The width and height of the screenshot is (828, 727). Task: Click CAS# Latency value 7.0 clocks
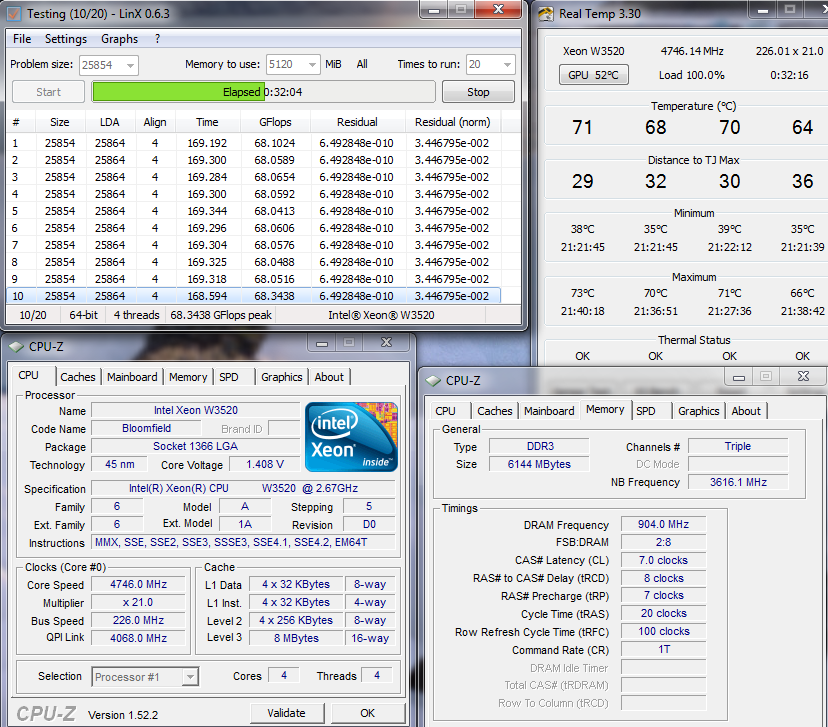point(663,560)
